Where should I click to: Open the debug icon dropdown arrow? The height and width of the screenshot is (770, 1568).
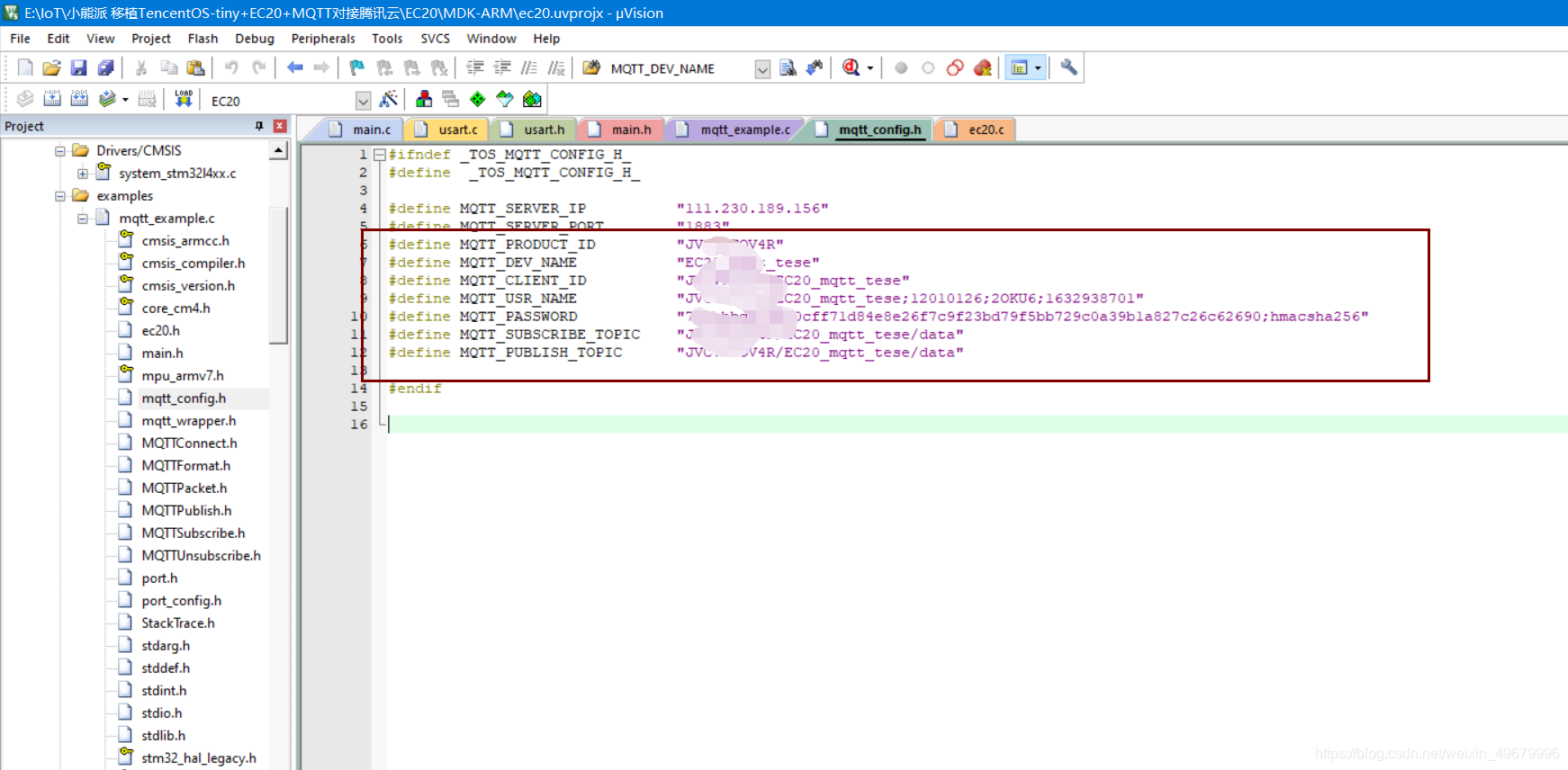pos(870,68)
